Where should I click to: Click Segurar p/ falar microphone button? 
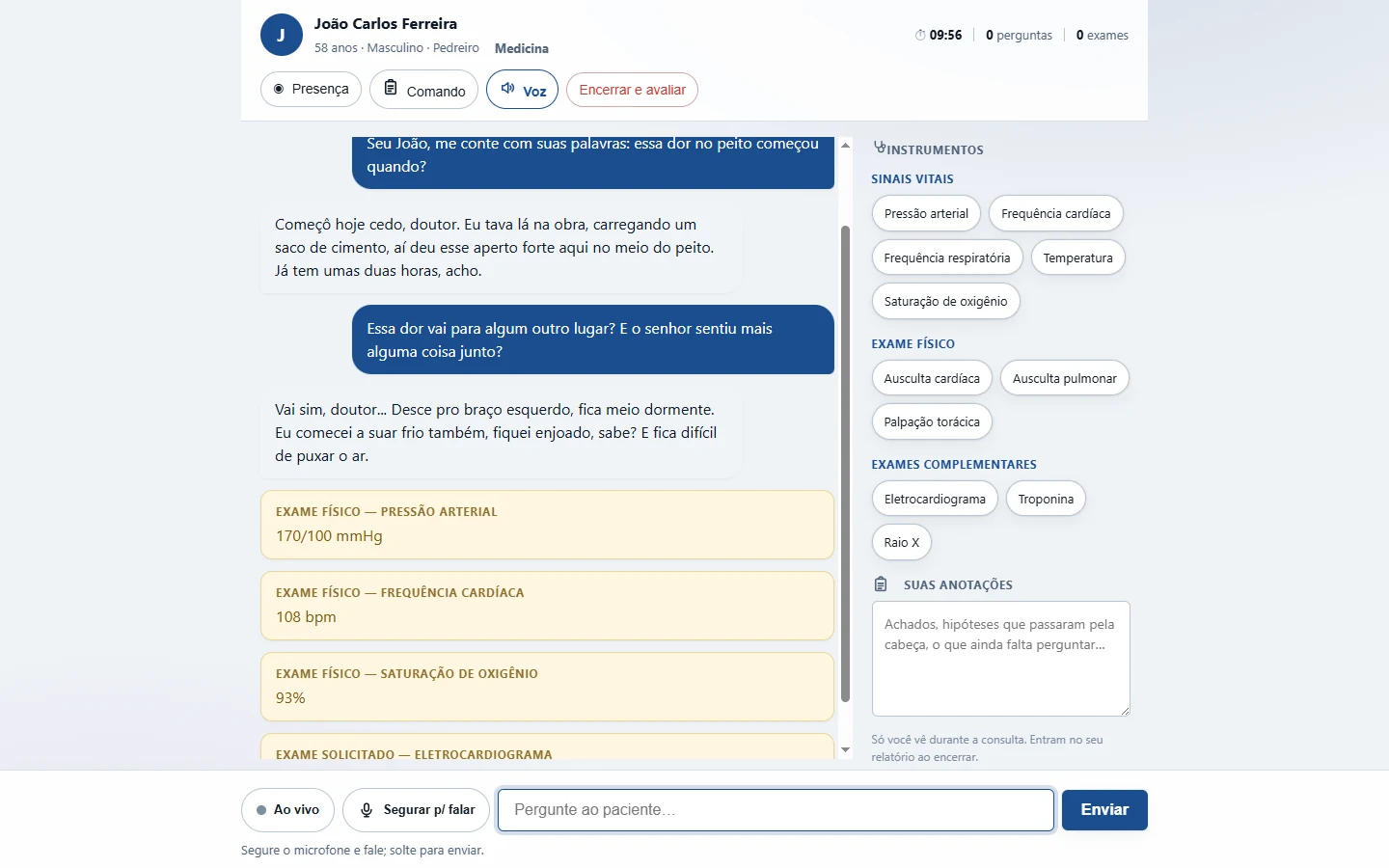tap(416, 810)
